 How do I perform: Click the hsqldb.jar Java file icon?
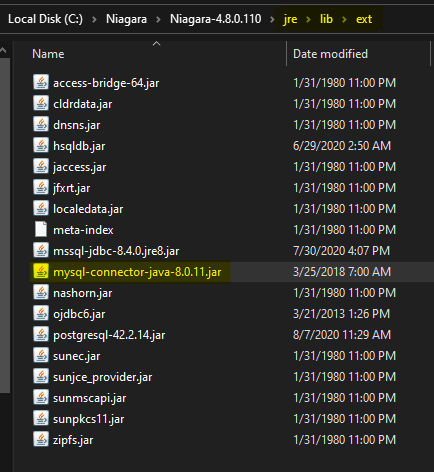pyautogui.click(x=41, y=146)
